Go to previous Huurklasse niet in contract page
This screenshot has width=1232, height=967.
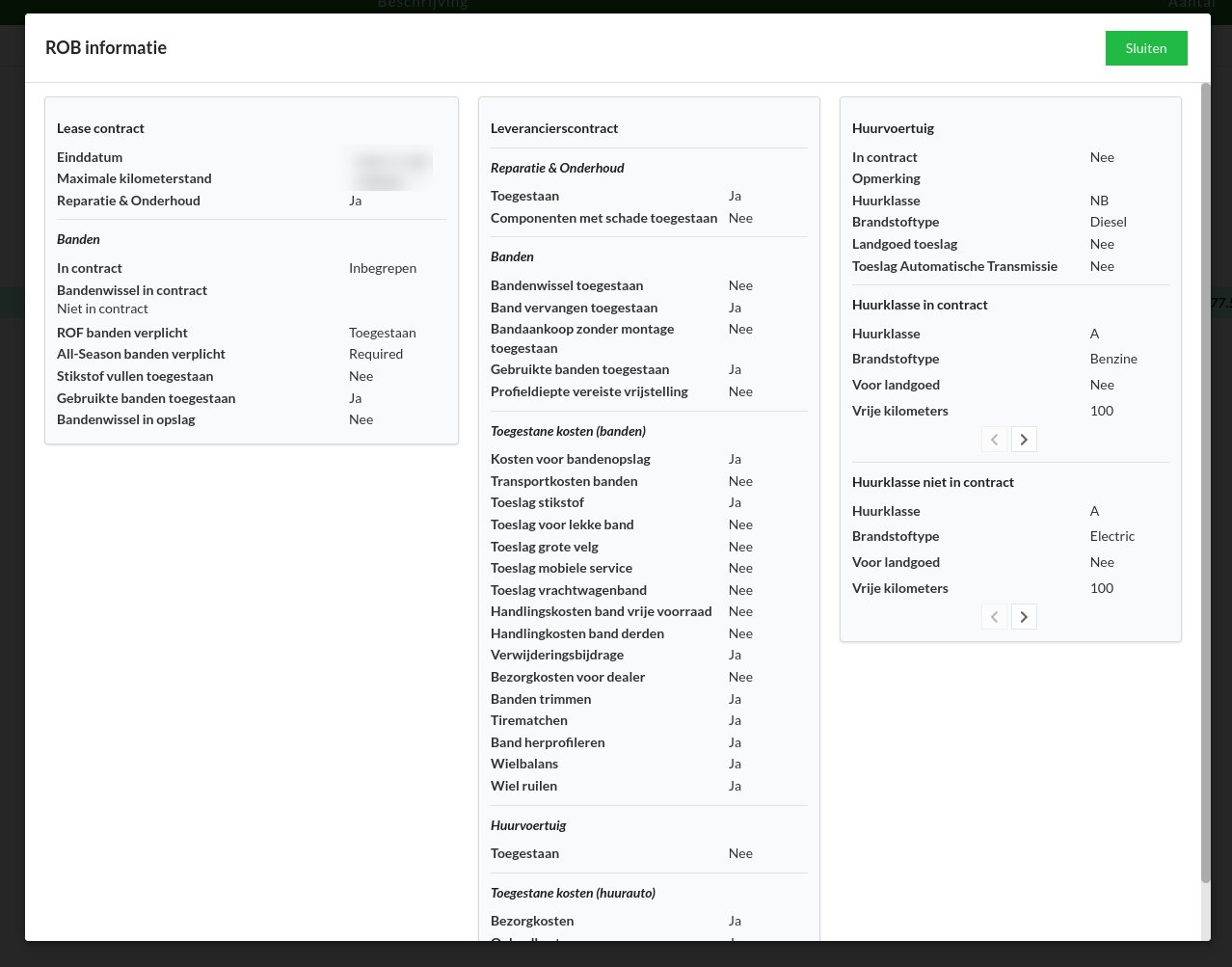tap(994, 617)
